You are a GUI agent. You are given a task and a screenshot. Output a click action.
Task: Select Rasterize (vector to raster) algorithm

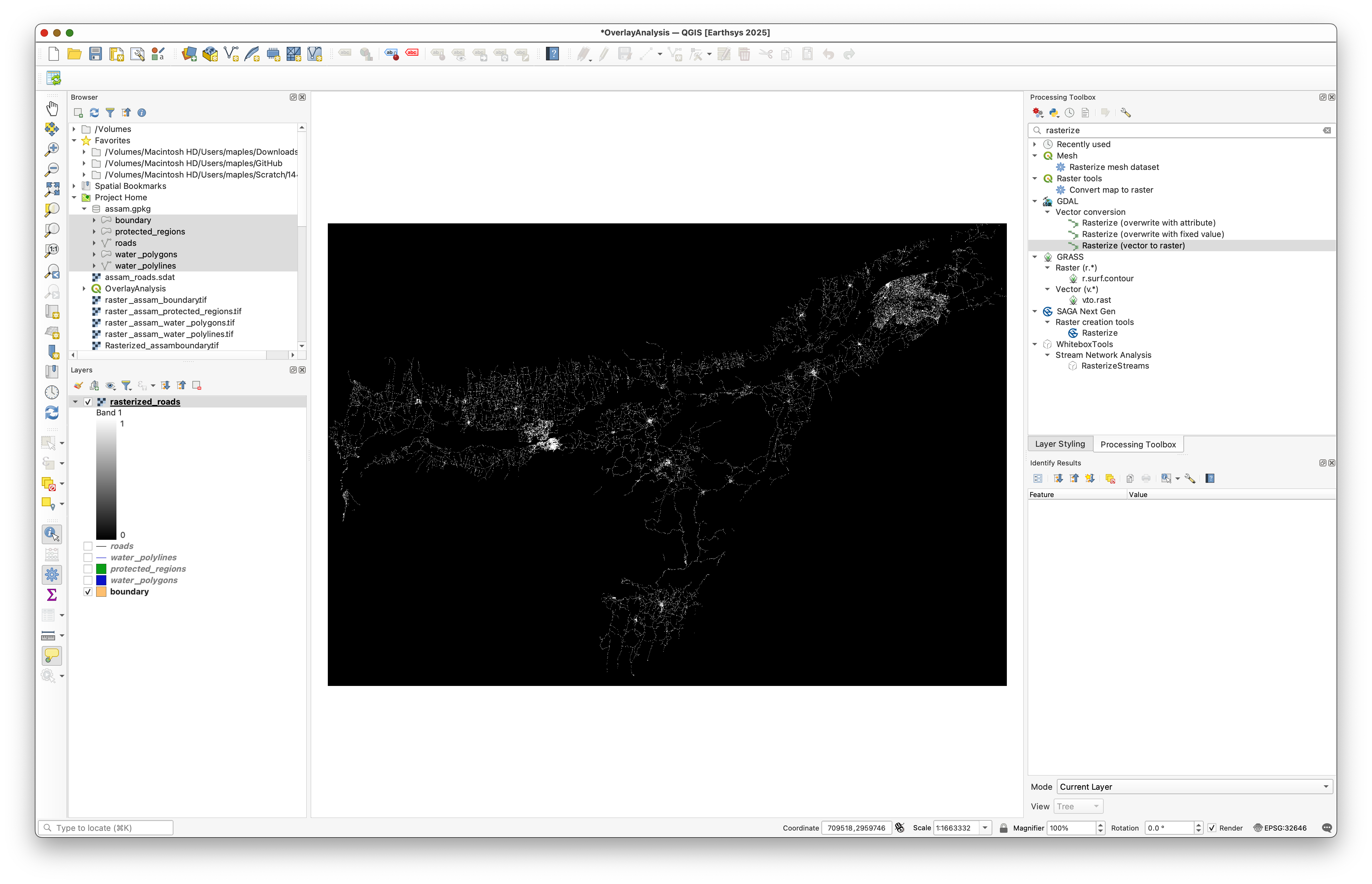tap(1132, 246)
